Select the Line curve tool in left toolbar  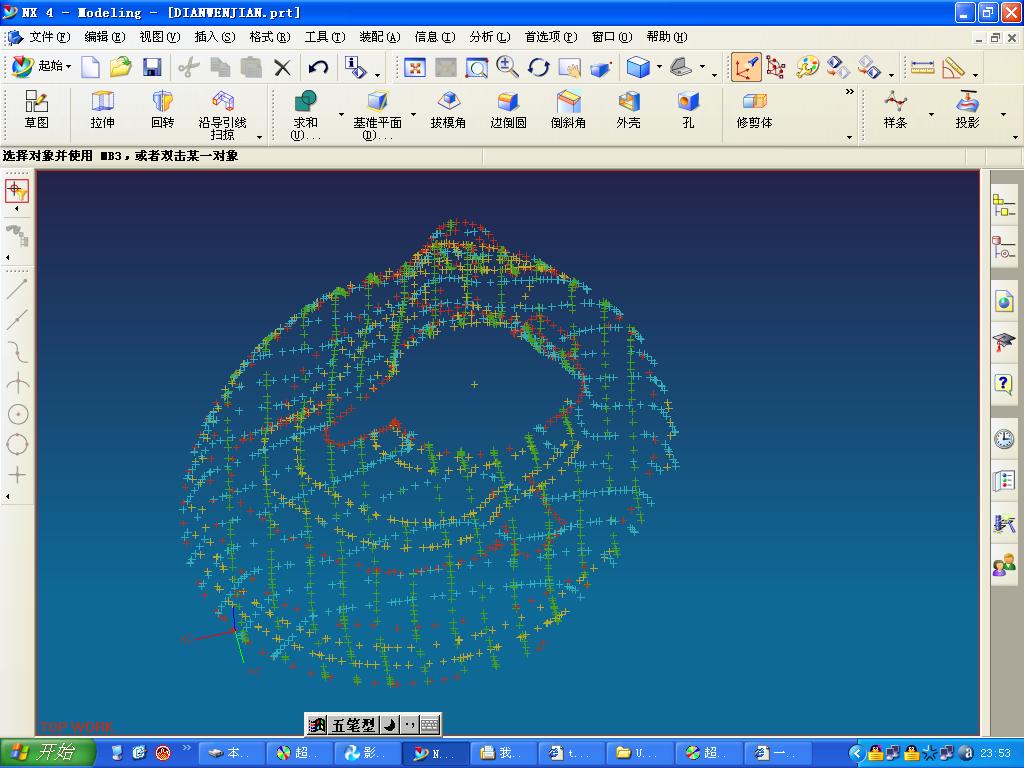click(17, 289)
